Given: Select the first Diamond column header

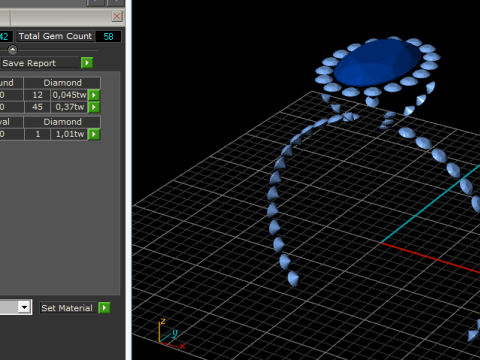Looking at the screenshot, I should (x=62, y=83).
